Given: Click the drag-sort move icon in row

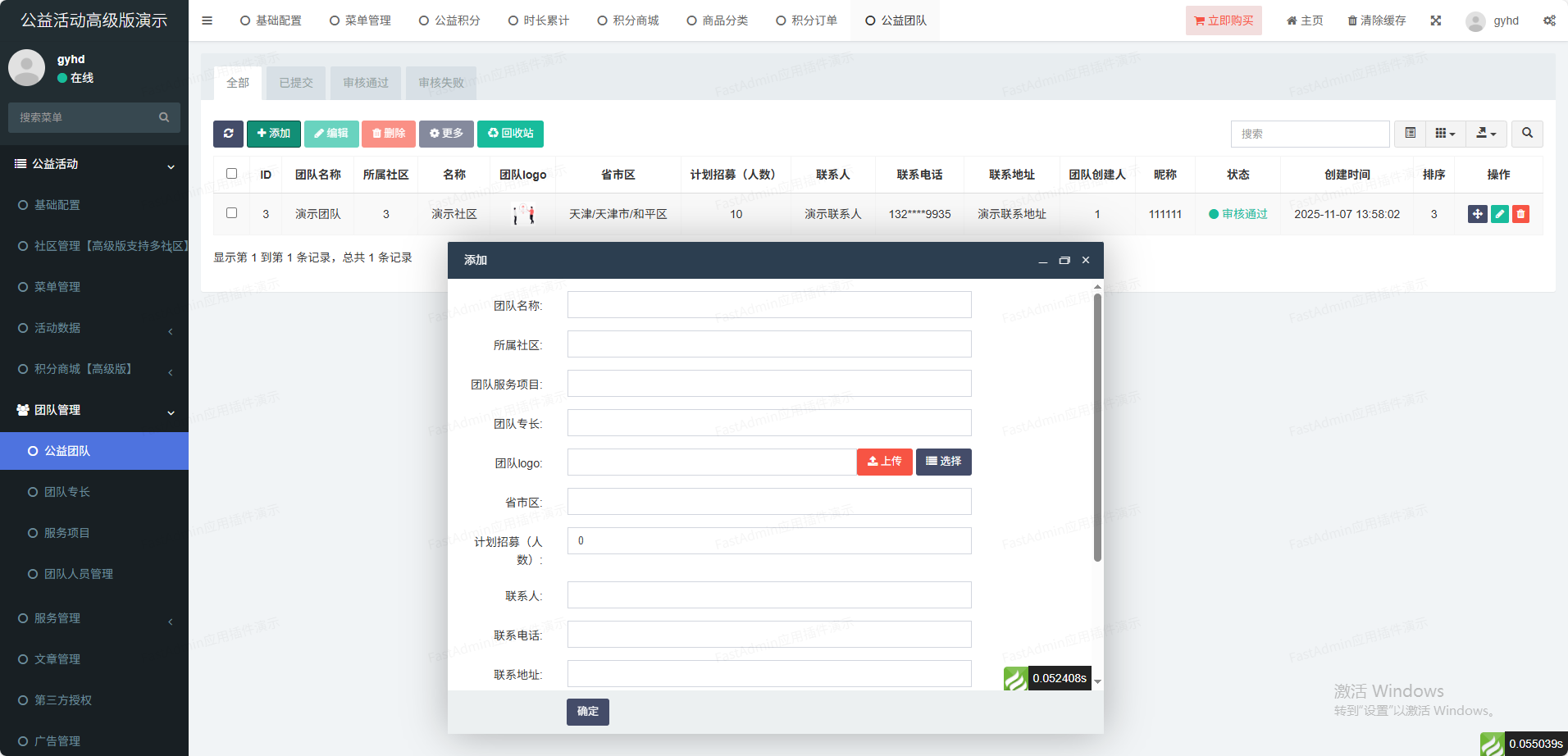Looking at the screenshot, I should pos(1477,214).
